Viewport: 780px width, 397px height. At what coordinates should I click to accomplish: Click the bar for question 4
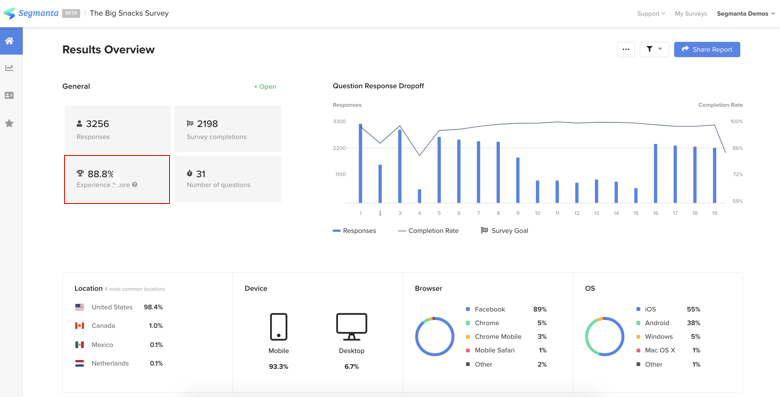(x=419, y=196)
